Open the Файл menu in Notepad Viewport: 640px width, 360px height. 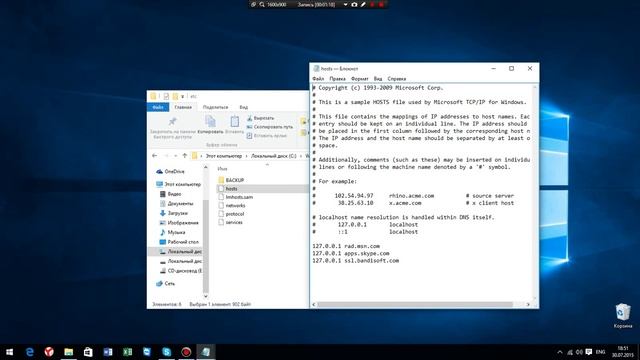click(318, 78)
